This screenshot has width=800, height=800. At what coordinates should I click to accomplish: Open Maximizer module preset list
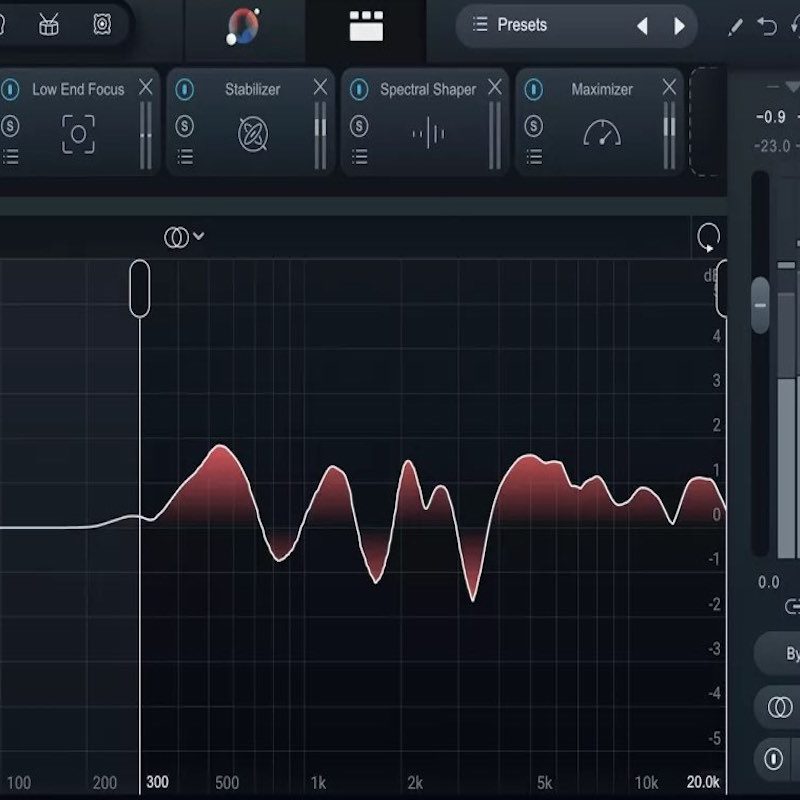coord(534,157)
